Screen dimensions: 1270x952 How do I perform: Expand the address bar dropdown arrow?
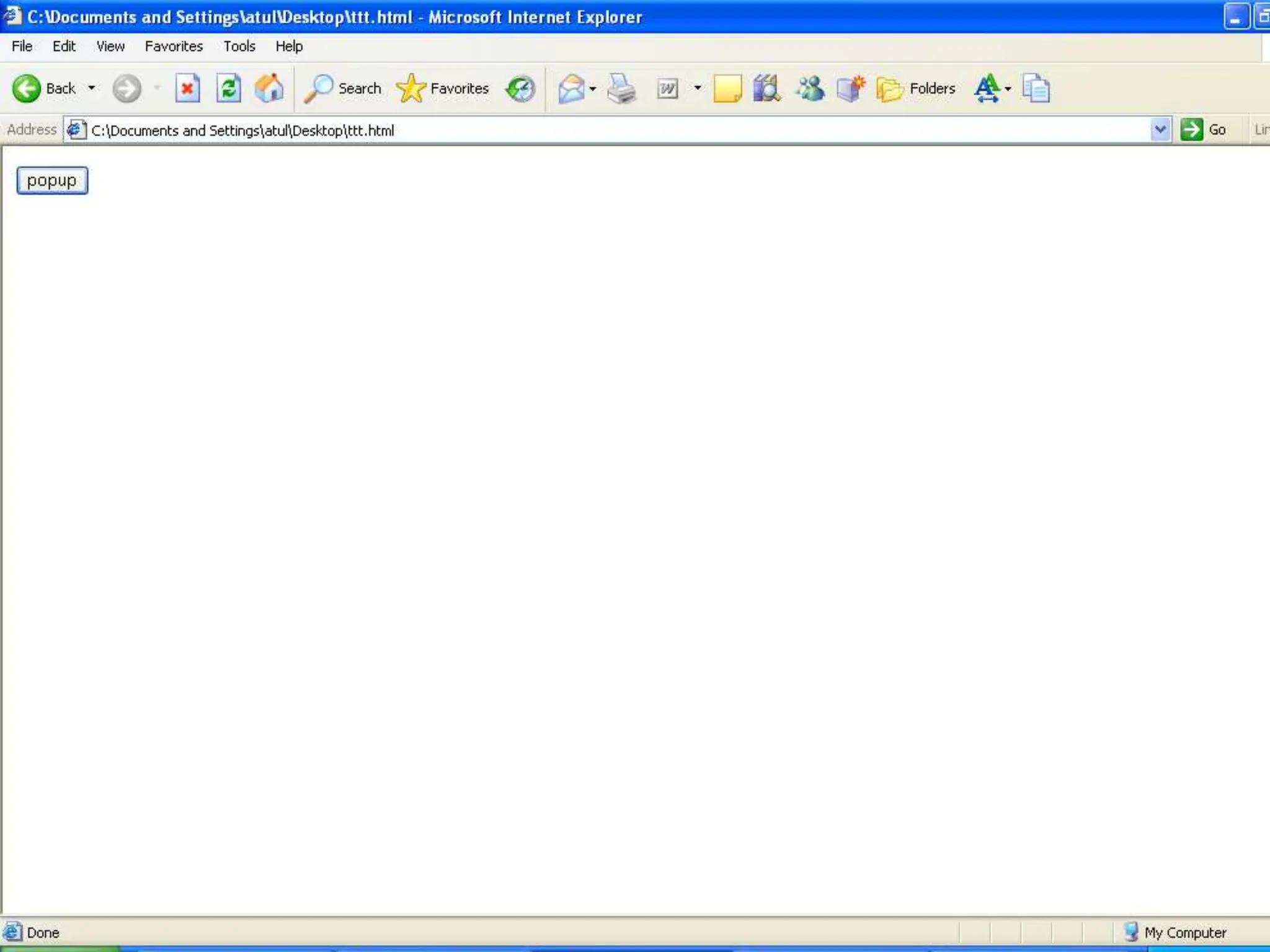click(x=1160, y=130)
